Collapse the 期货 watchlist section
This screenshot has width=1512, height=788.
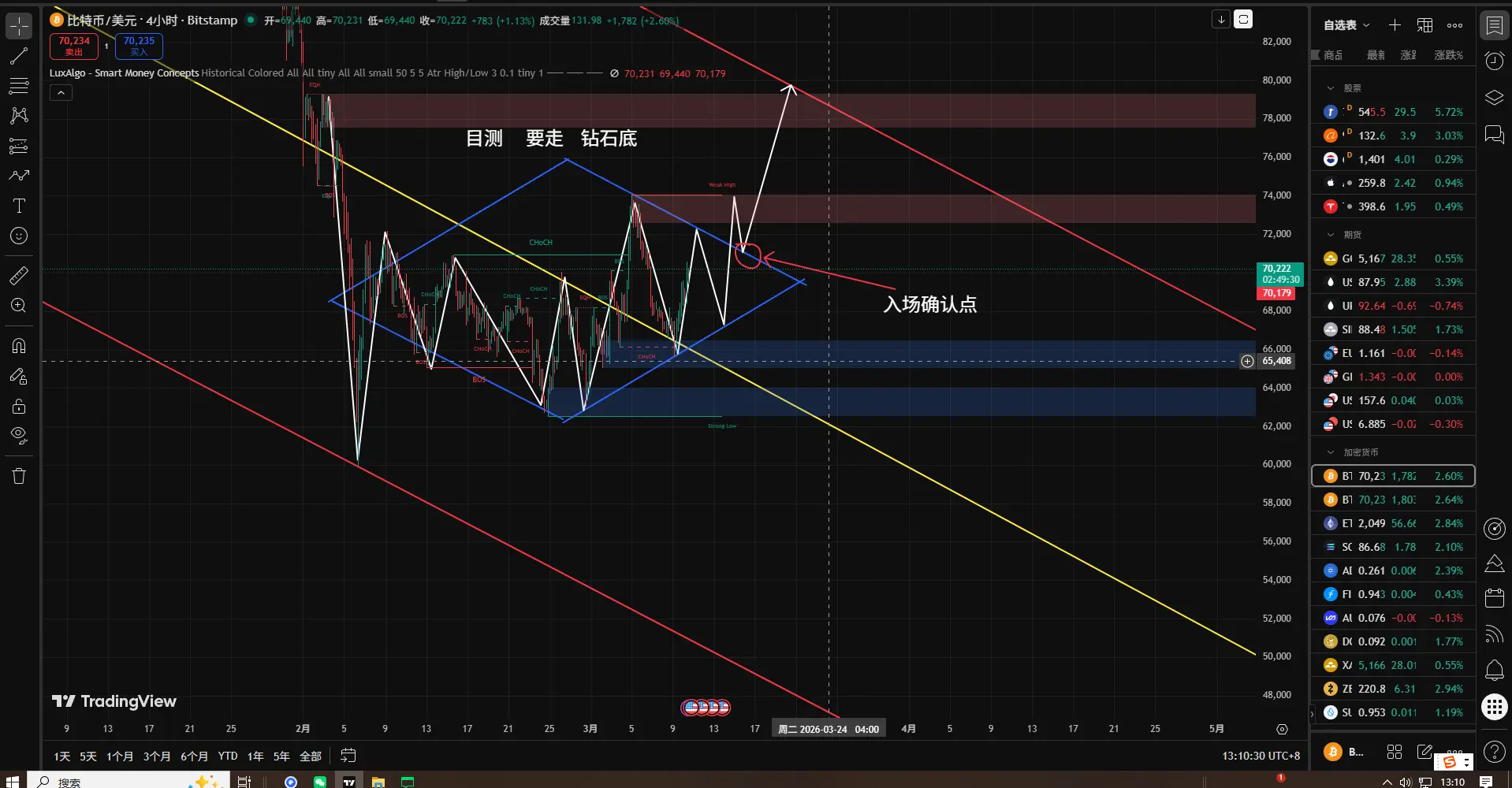[1331, 235]
